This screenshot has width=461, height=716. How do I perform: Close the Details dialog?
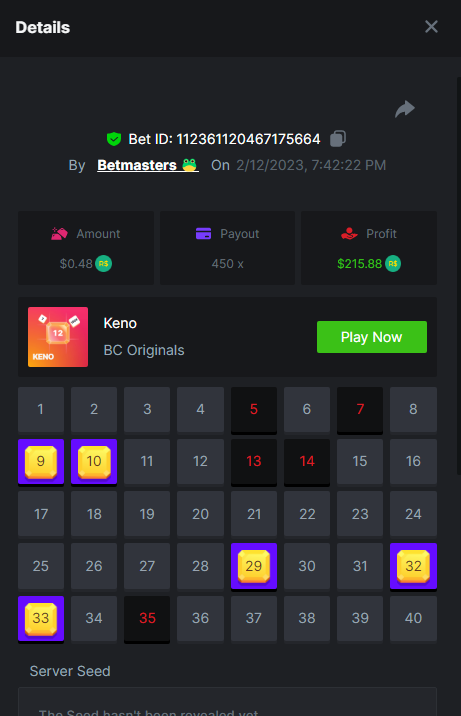pyautogui.click(x=431, y=27)
